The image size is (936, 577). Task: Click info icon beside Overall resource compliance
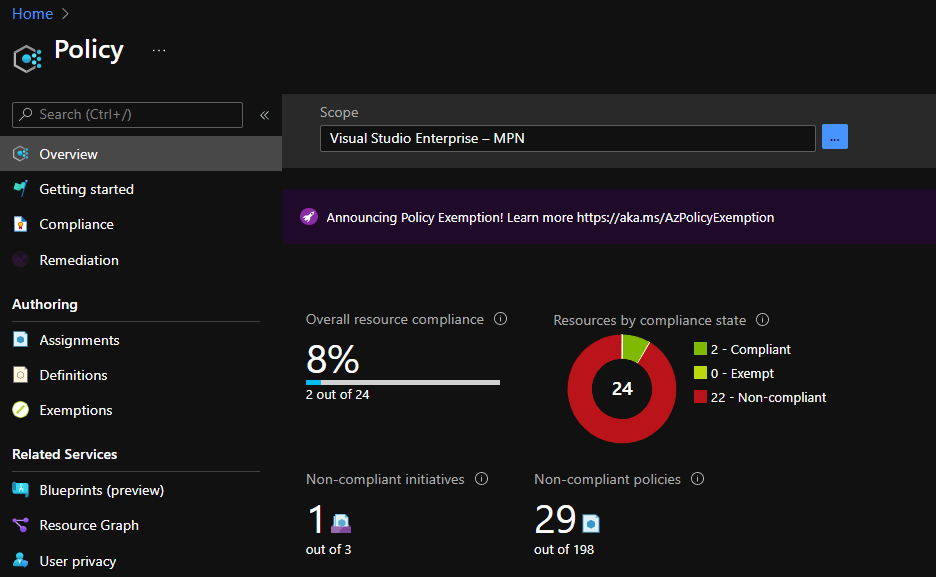[501, 319]
